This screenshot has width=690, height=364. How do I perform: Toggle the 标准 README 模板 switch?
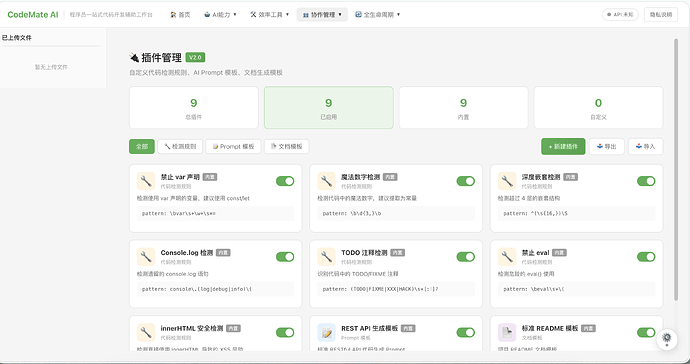[646, 332]
